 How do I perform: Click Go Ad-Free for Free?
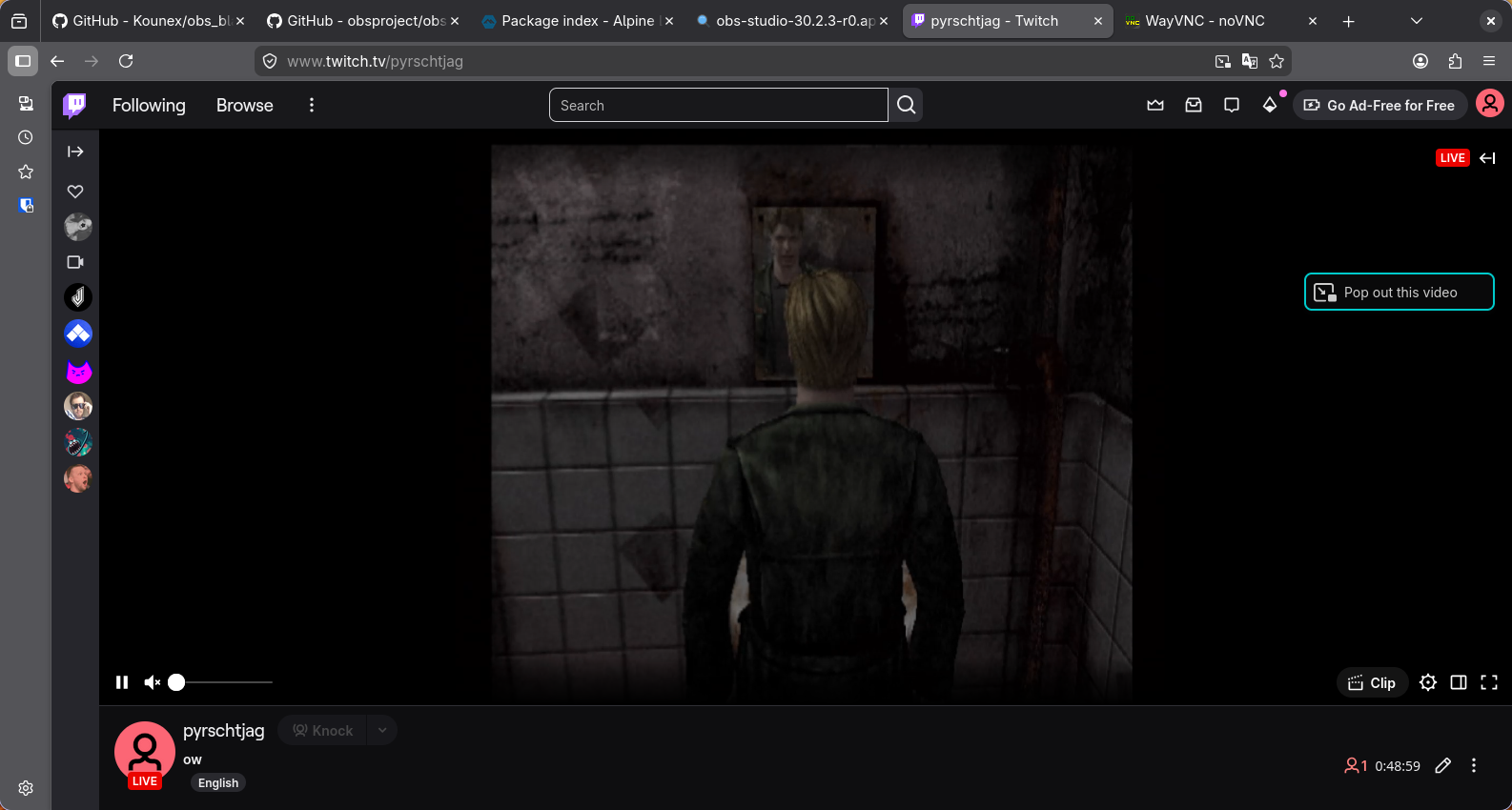coord(1380,105)
